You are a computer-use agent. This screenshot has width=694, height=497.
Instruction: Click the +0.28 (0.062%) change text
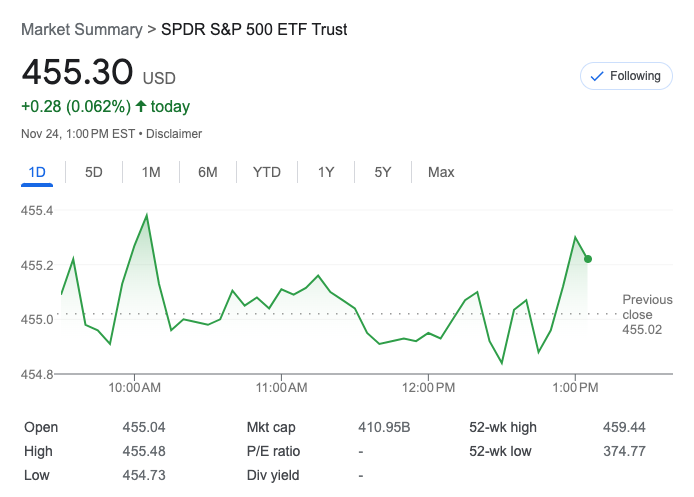76,107
